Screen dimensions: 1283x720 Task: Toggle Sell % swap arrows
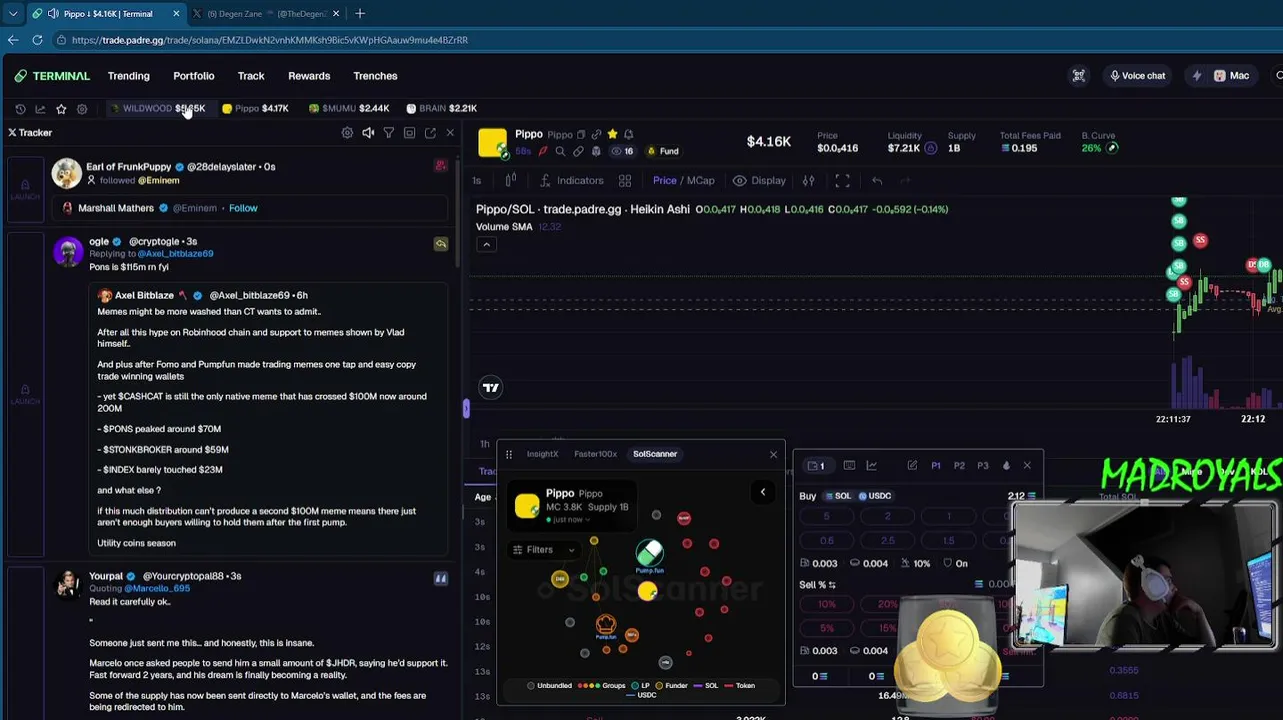click(832, 585)
